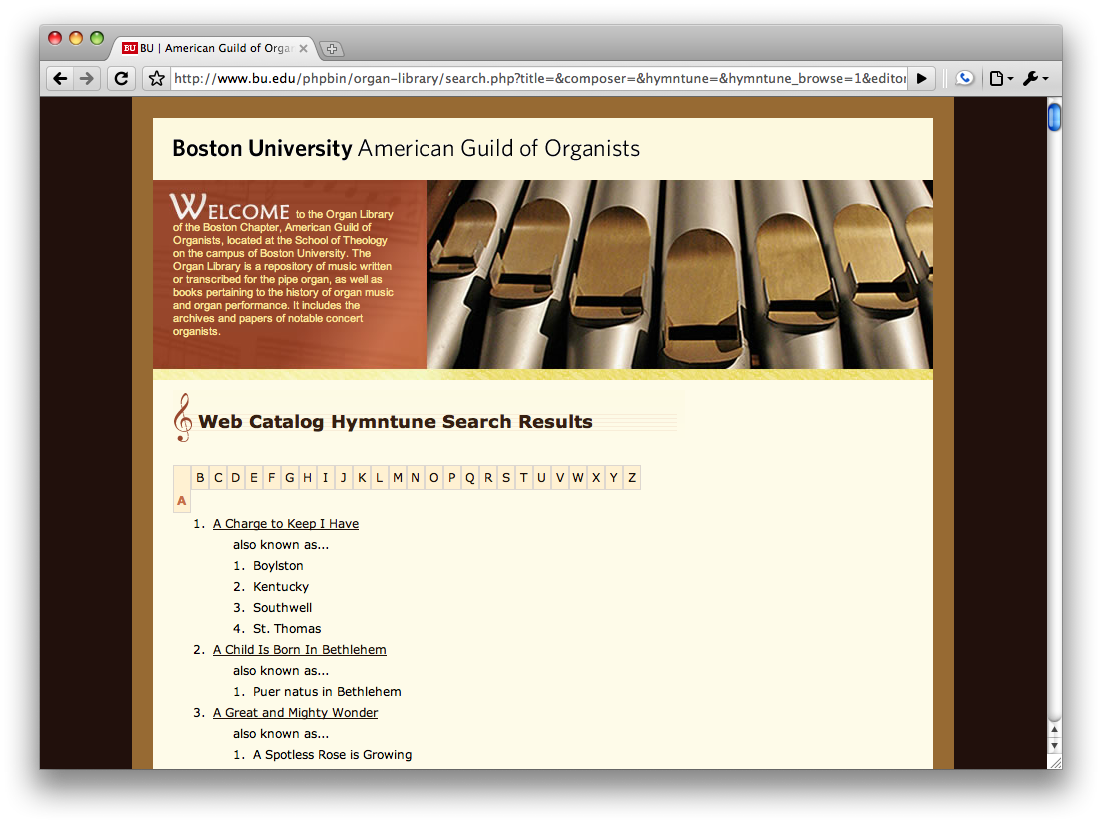This screenshot has width=1102, height=824.
Task: Browse hymntunes starting with letter K
Action: [x=362, y=477]
